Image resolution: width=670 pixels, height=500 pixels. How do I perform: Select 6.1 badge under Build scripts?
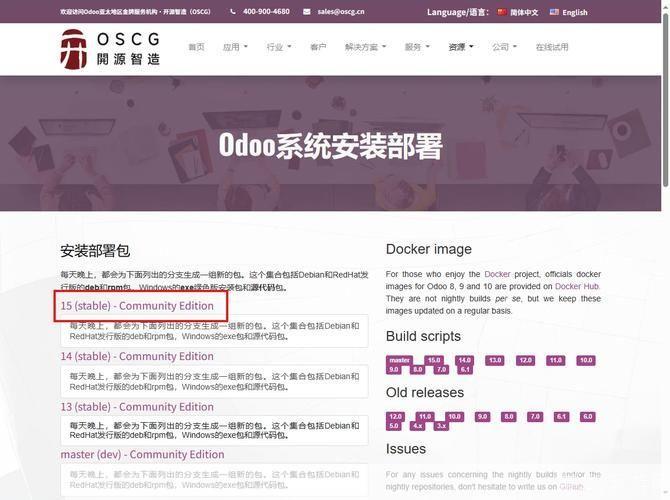tap(465, 369)
